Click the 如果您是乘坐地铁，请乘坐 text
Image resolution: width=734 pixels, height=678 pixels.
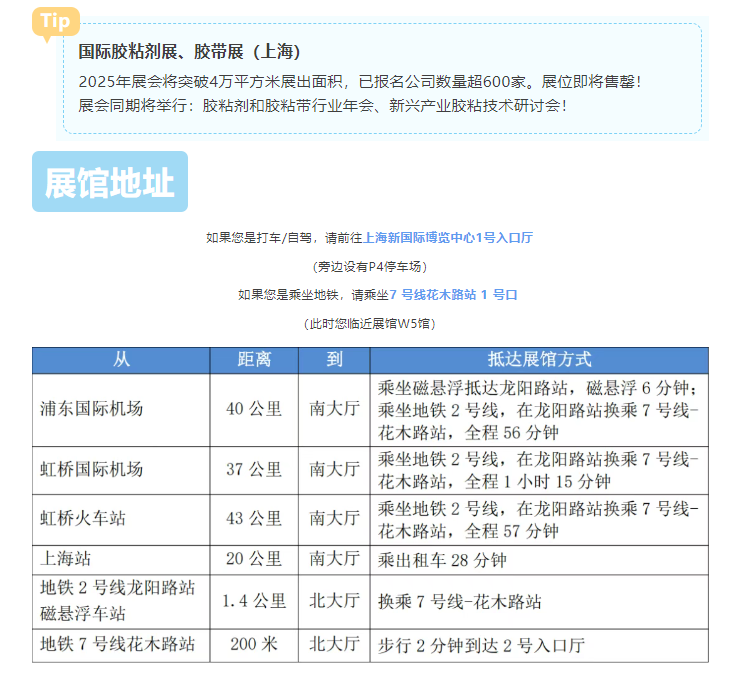(314, 295)
